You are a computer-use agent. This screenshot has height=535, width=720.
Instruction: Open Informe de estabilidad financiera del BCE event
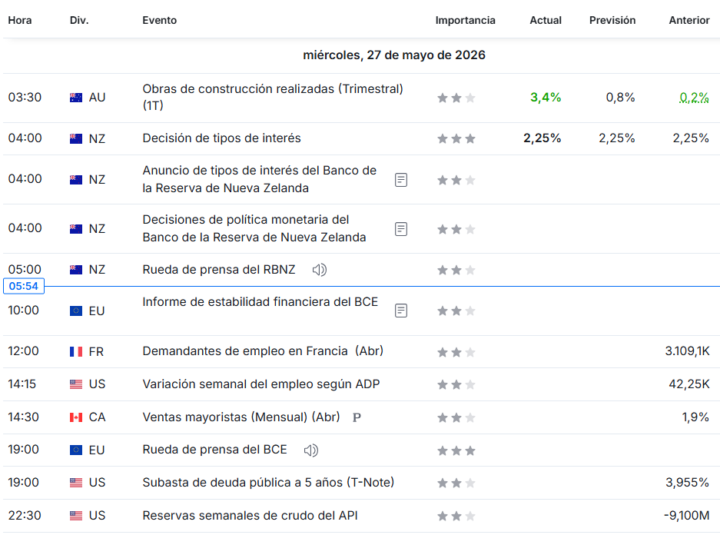pos(260,302)
